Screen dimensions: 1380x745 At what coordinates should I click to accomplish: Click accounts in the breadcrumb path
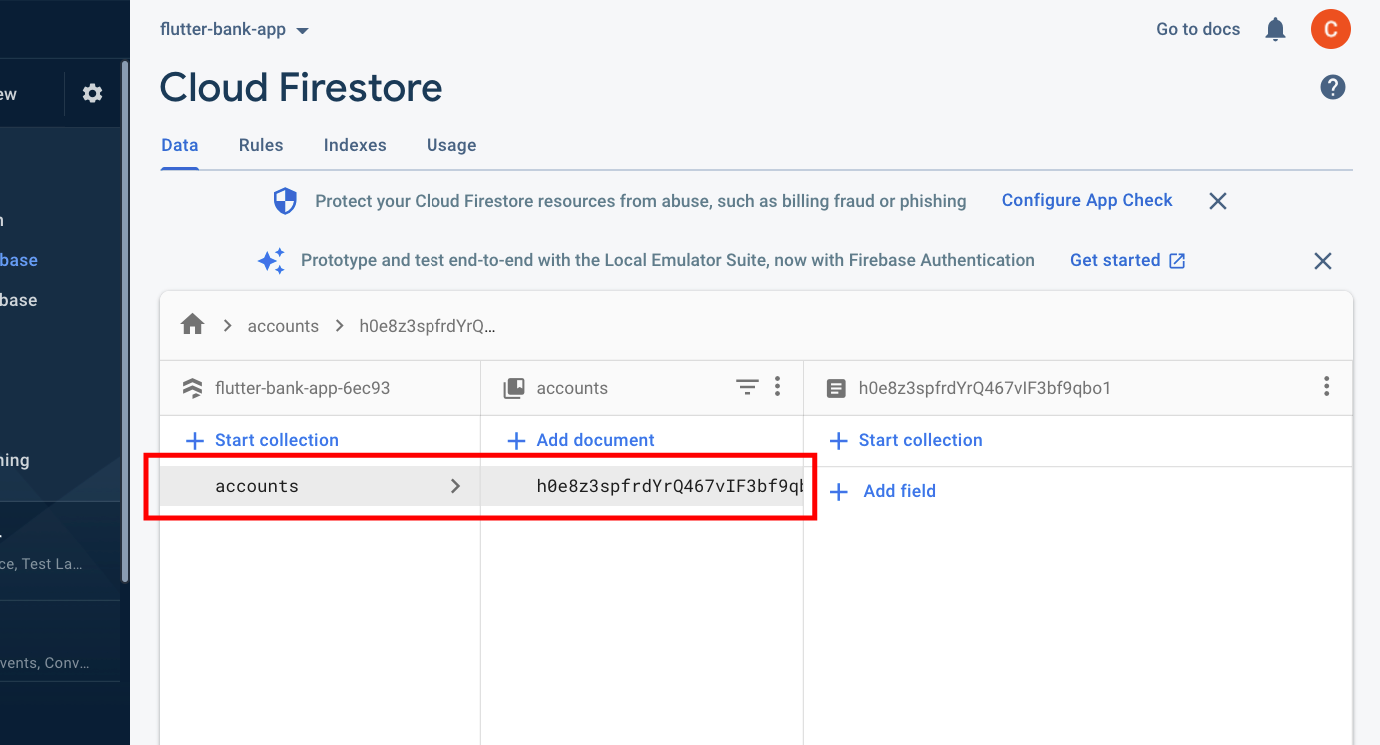pos(283,326)
